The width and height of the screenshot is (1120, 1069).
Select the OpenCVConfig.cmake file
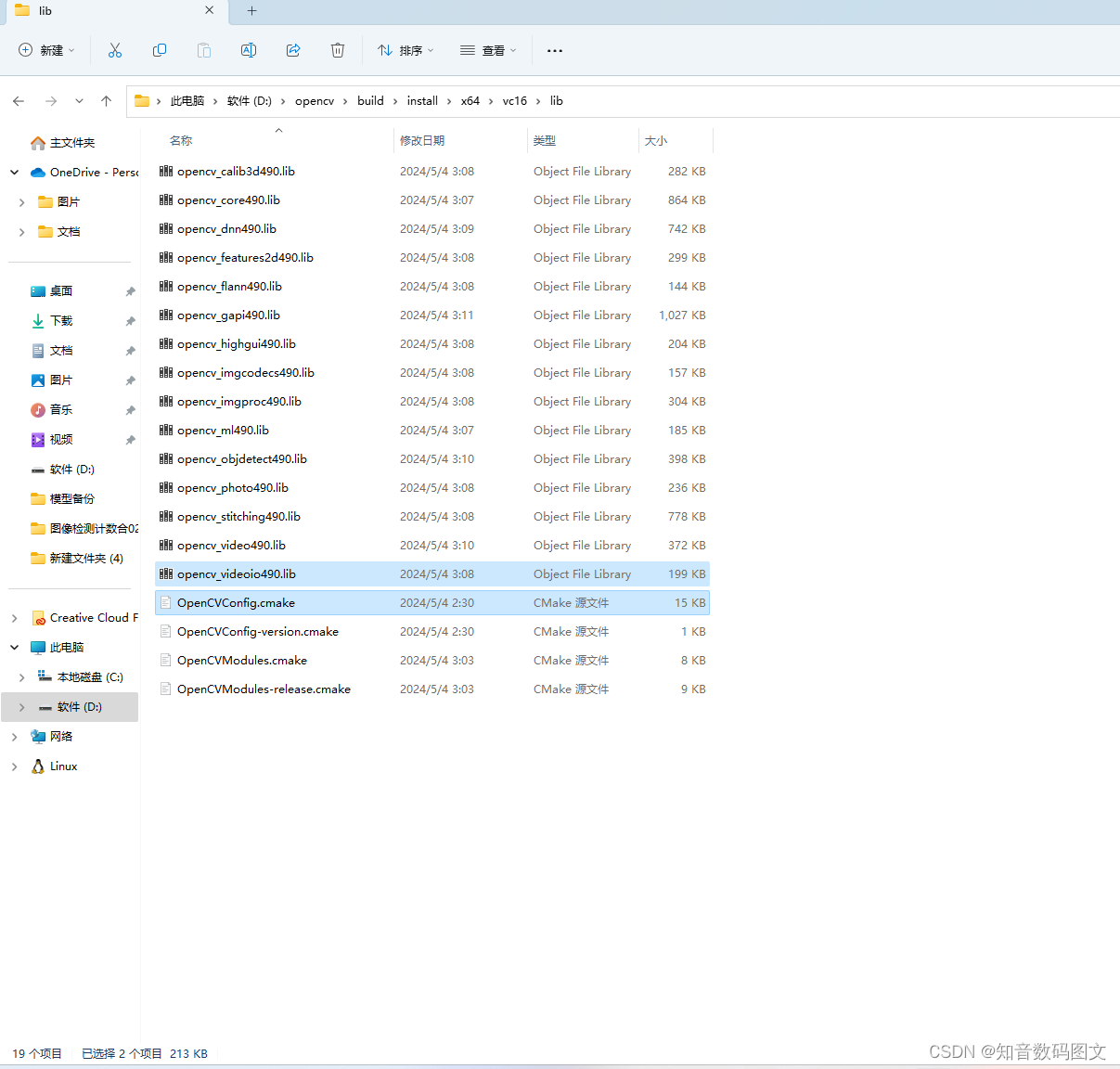click(x=432, y=603)
